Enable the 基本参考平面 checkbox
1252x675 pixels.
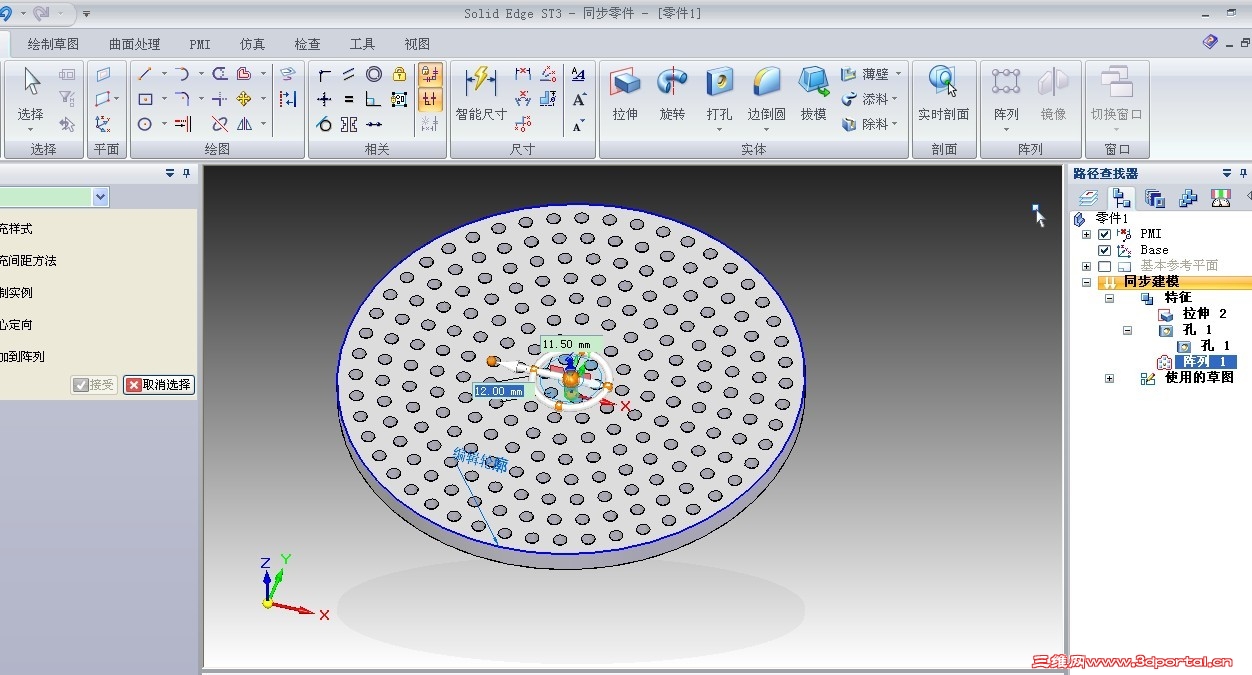pyautogui.click(x=1104, y=266)
